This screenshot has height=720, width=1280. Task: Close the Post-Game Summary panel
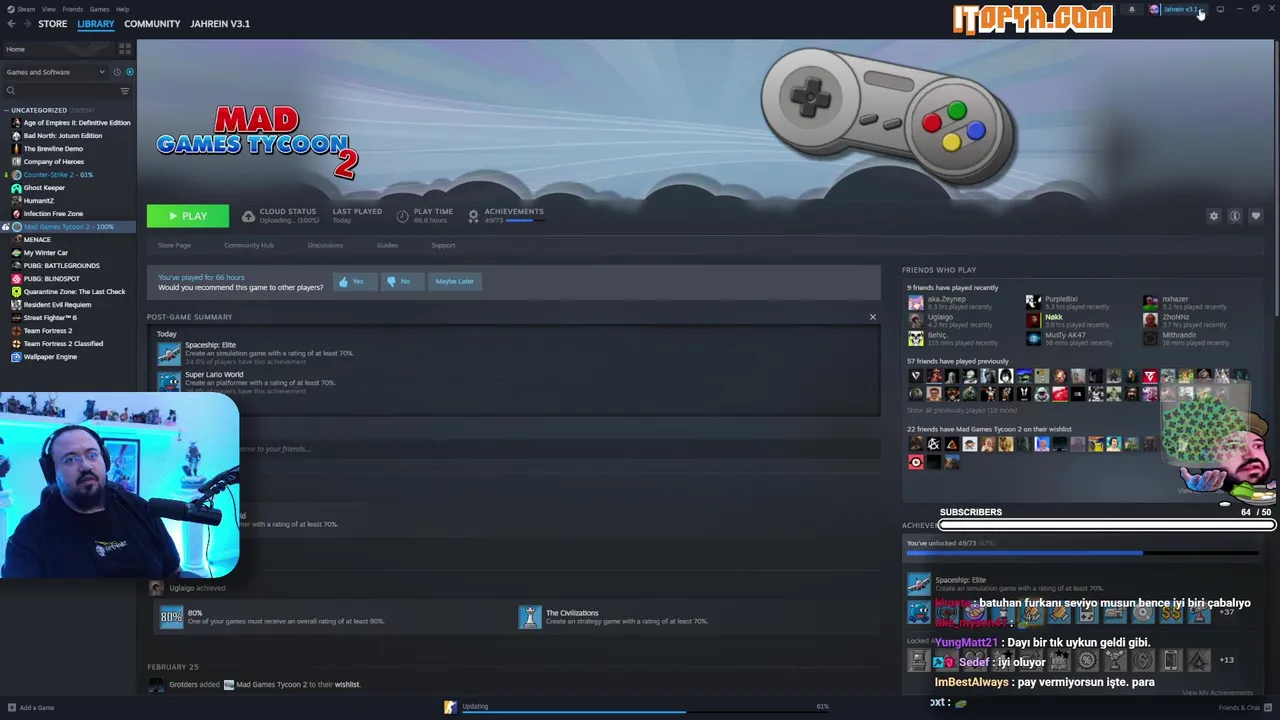872,317
